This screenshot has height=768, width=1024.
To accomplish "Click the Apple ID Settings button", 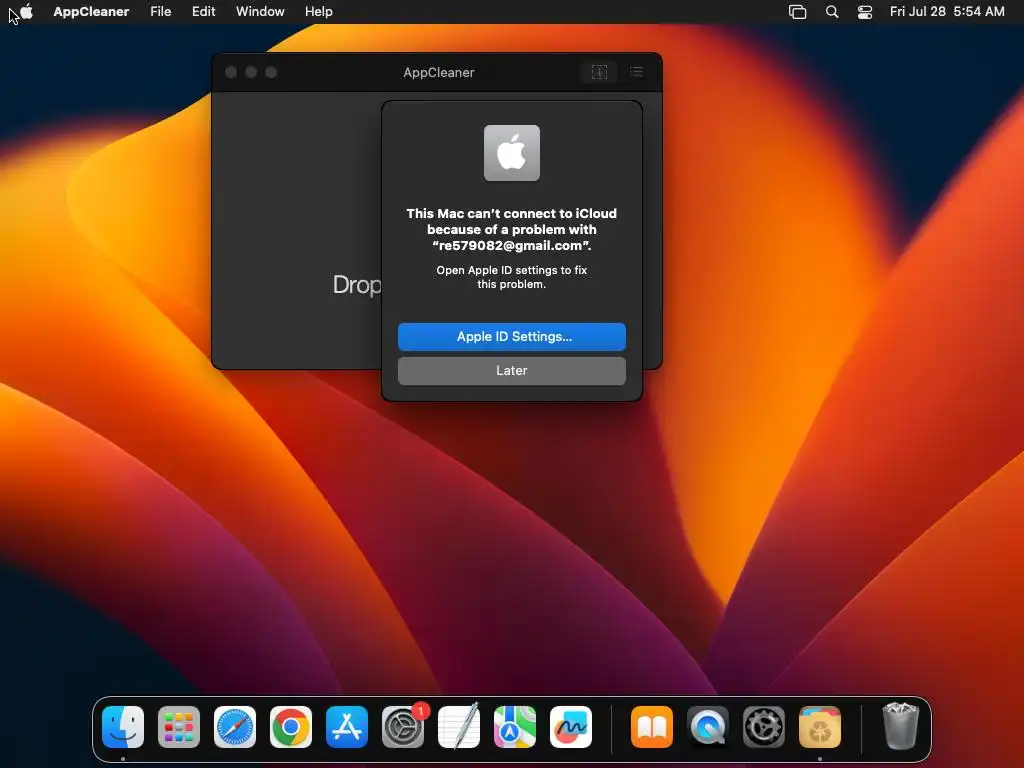I will (x=511, y=336).
